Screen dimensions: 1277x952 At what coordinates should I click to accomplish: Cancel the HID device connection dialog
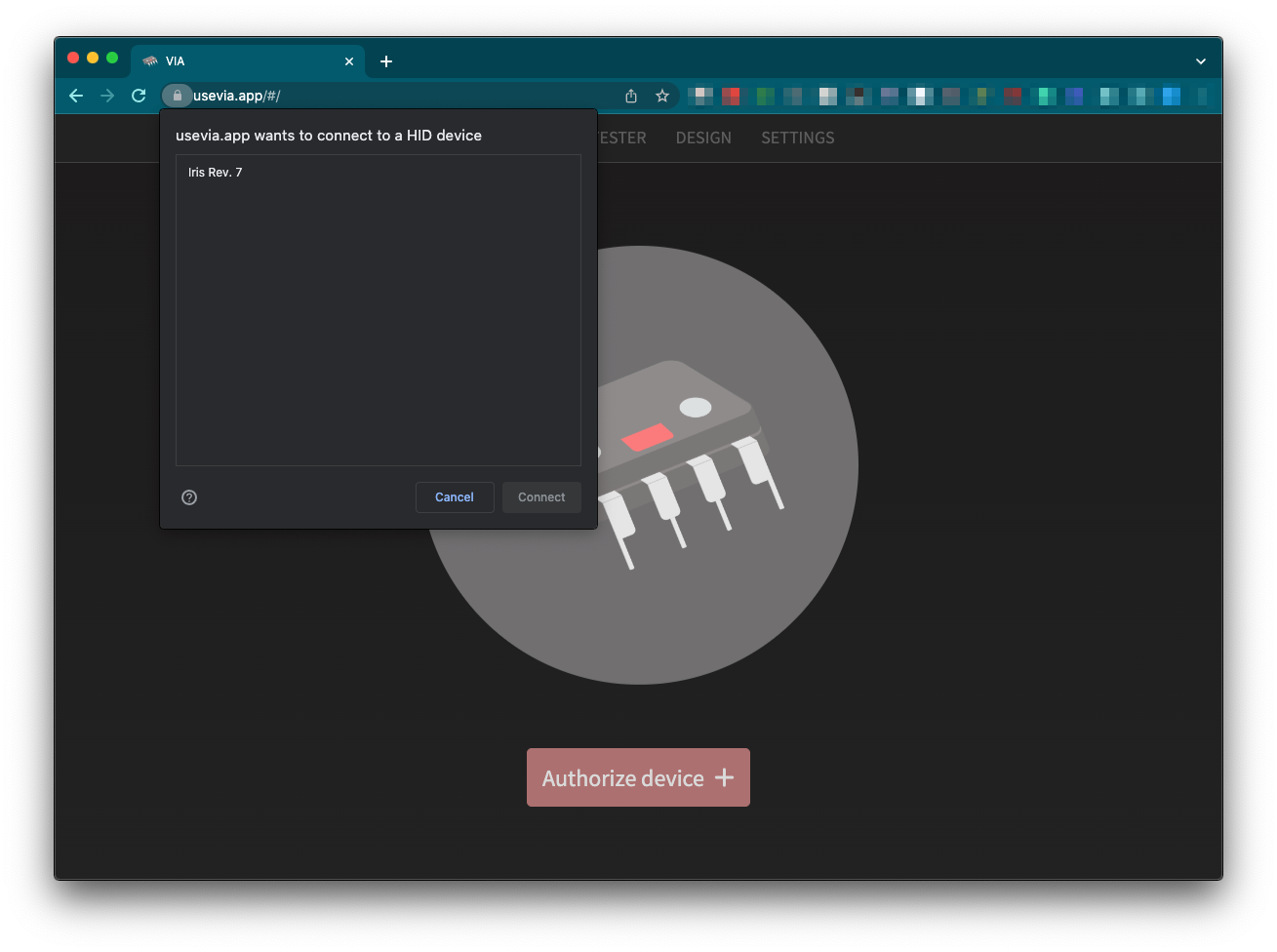tap(455, 497)
